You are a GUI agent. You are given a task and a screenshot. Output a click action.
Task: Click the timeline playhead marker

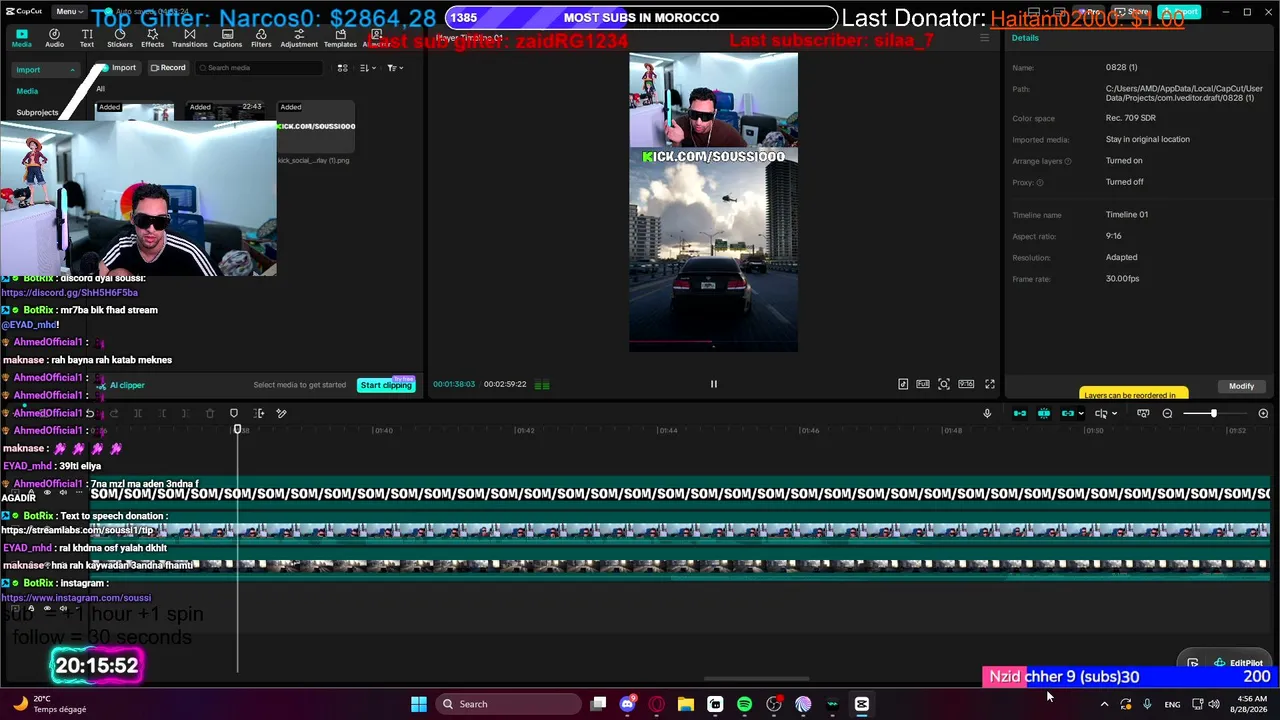(237, 430)
